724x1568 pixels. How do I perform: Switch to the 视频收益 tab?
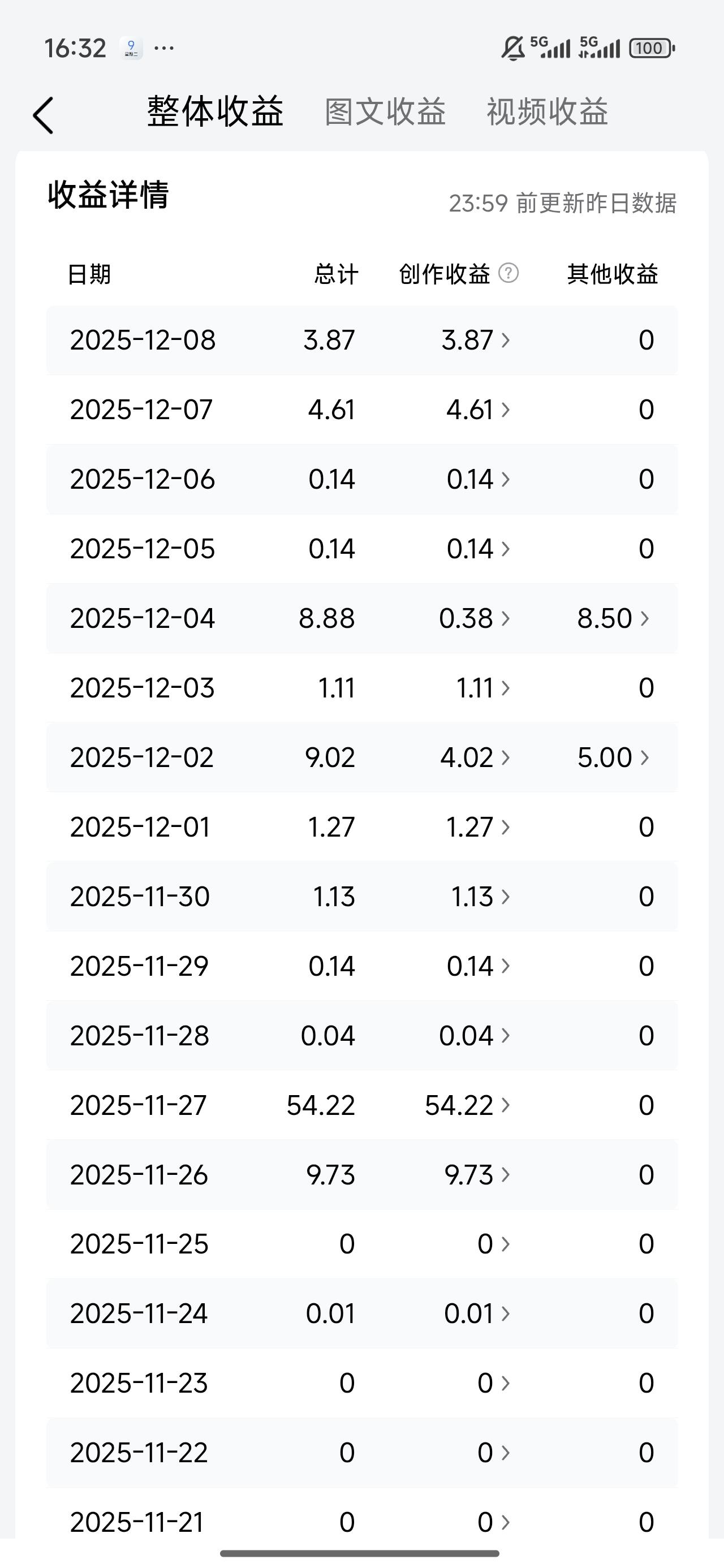[x=547, y=112]
